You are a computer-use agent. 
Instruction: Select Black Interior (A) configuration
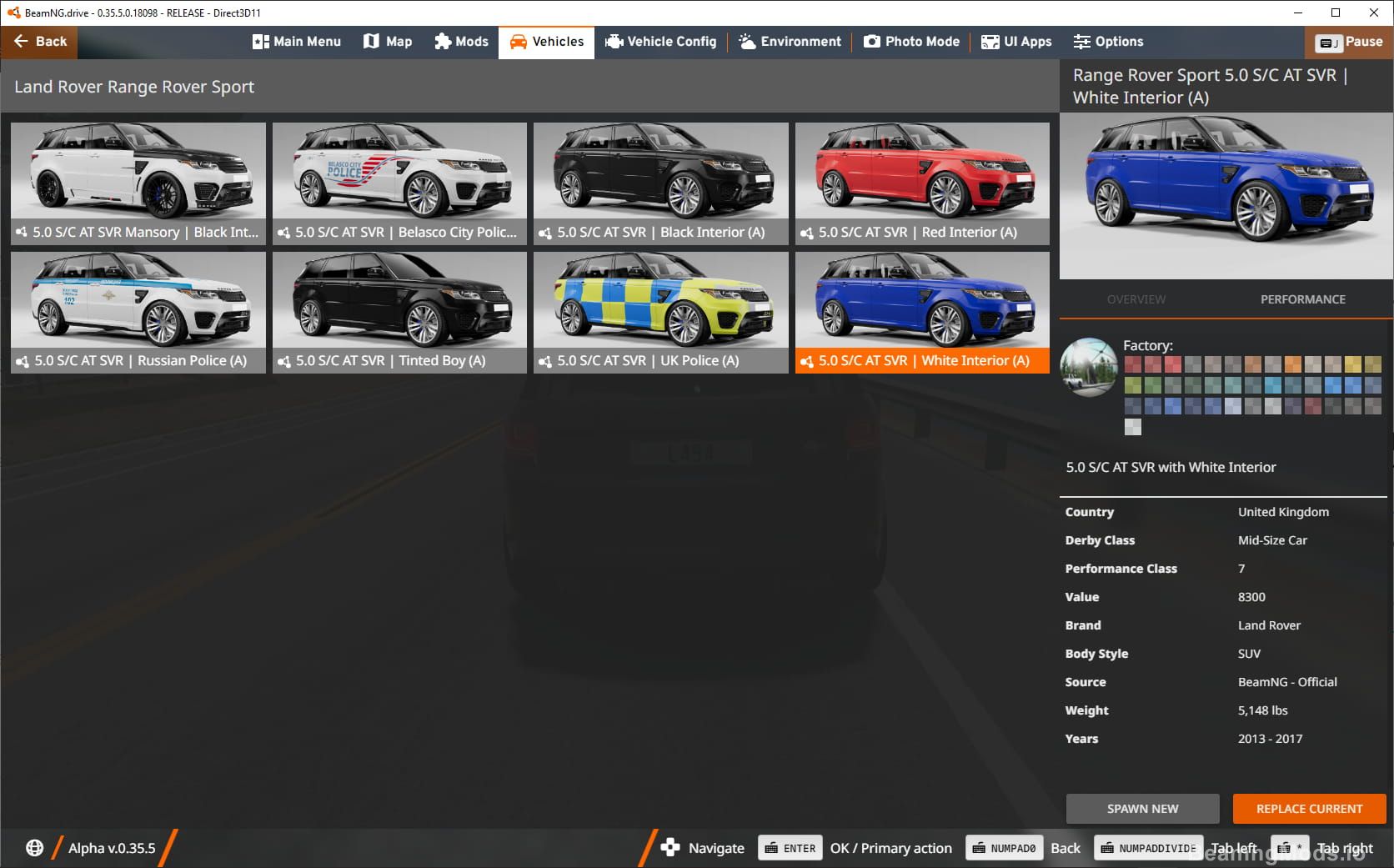click(x=661, y=183)
